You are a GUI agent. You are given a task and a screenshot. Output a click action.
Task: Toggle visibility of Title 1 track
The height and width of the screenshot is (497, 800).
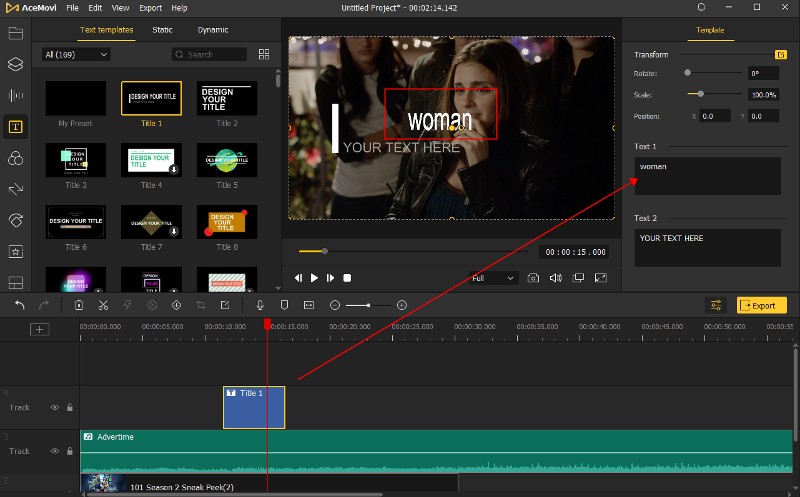[54, 407]
